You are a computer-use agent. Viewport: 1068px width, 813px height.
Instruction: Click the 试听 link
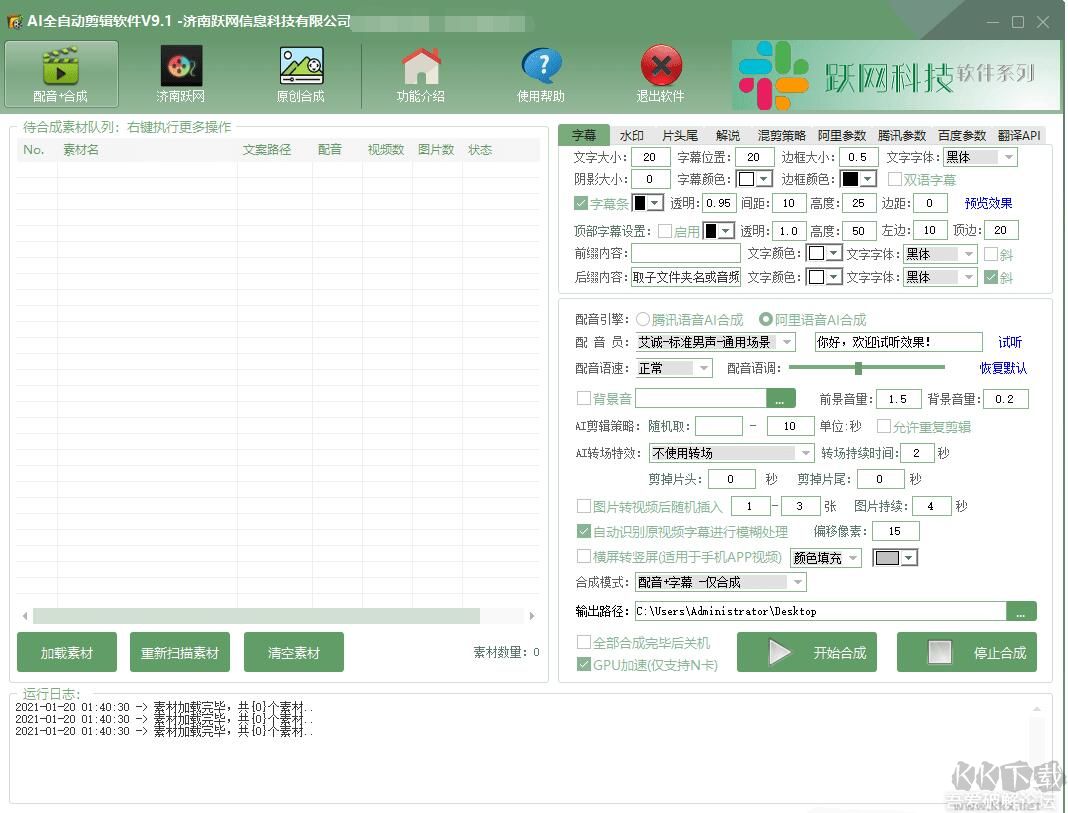1009,342
